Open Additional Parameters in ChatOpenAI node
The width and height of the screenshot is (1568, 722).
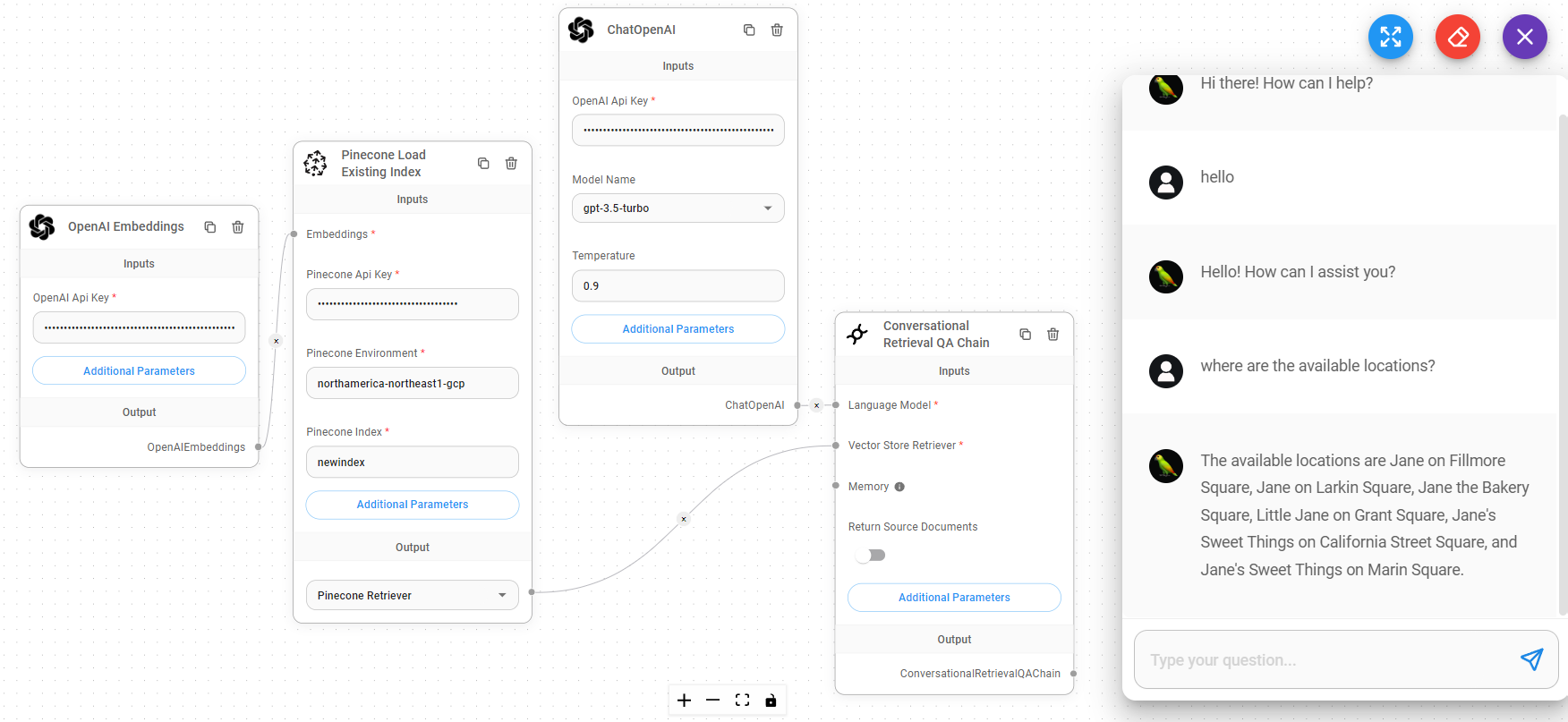677,329
